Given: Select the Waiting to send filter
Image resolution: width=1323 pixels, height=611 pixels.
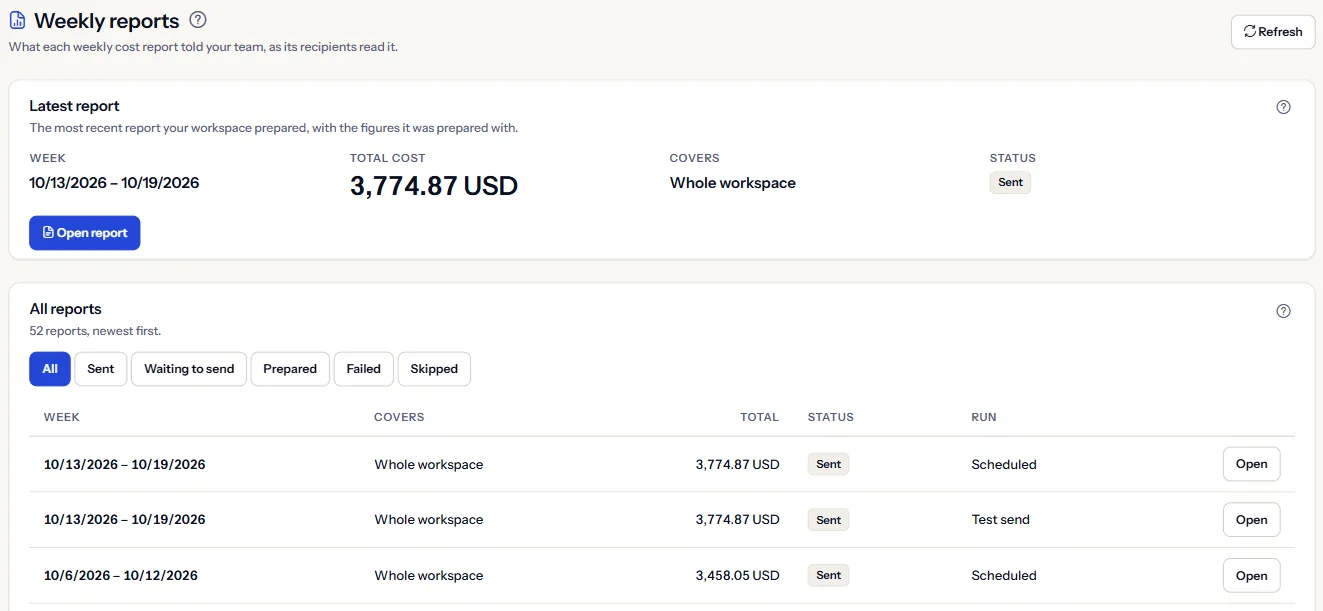Looking at the screenshot, I should point(189,369).
